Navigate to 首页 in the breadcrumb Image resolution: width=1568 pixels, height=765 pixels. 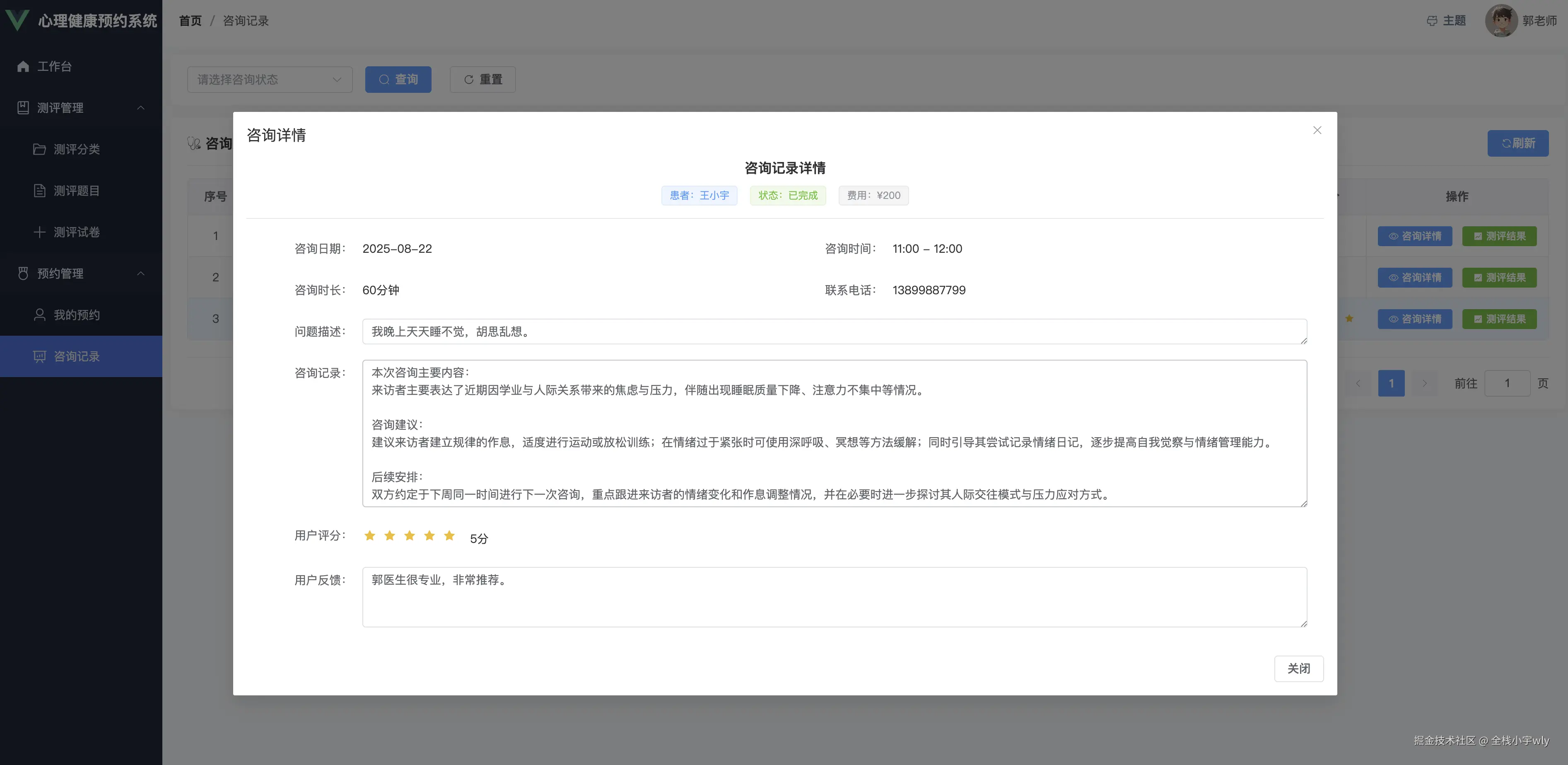click(x=189, y=20)
